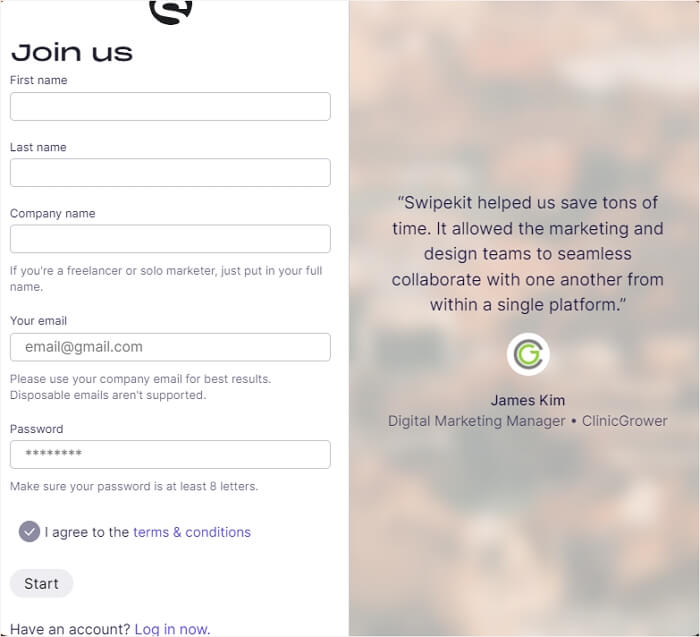
Task: Click the Join us heading
Action: click(71, 52)
